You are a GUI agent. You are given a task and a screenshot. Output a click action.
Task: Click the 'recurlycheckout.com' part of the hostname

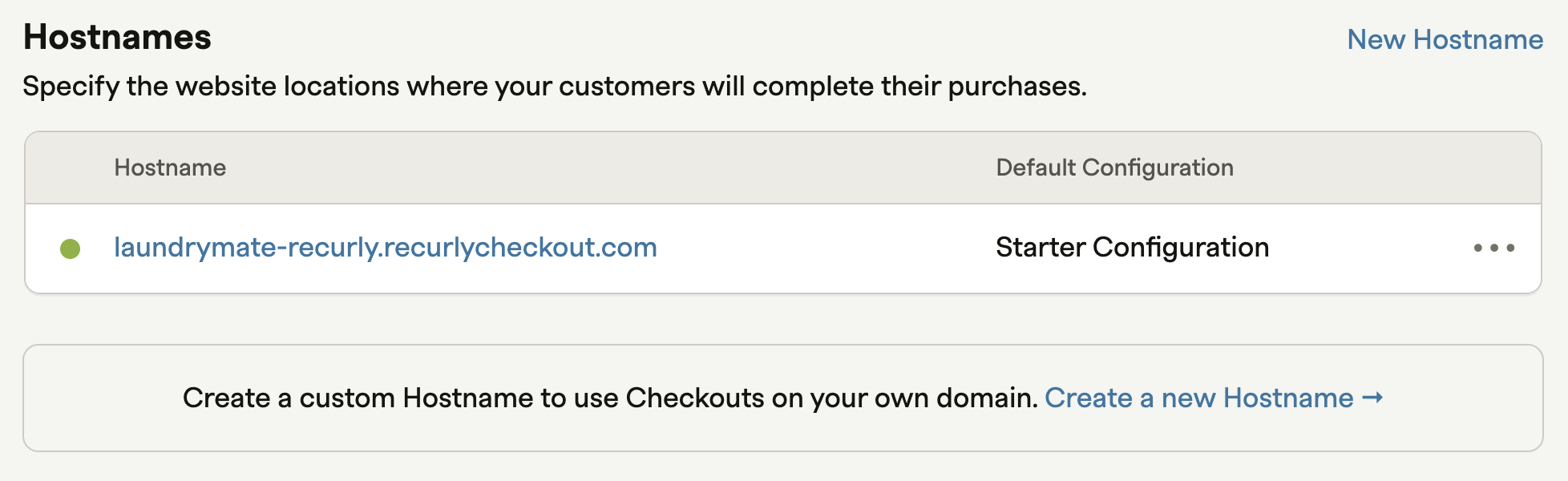coord(521,247)
